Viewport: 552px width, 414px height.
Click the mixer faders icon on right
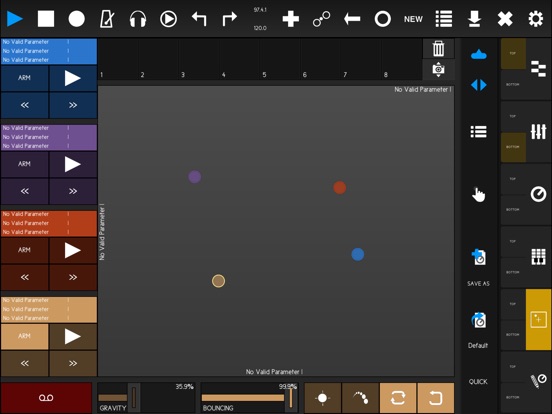pos(538,132)
